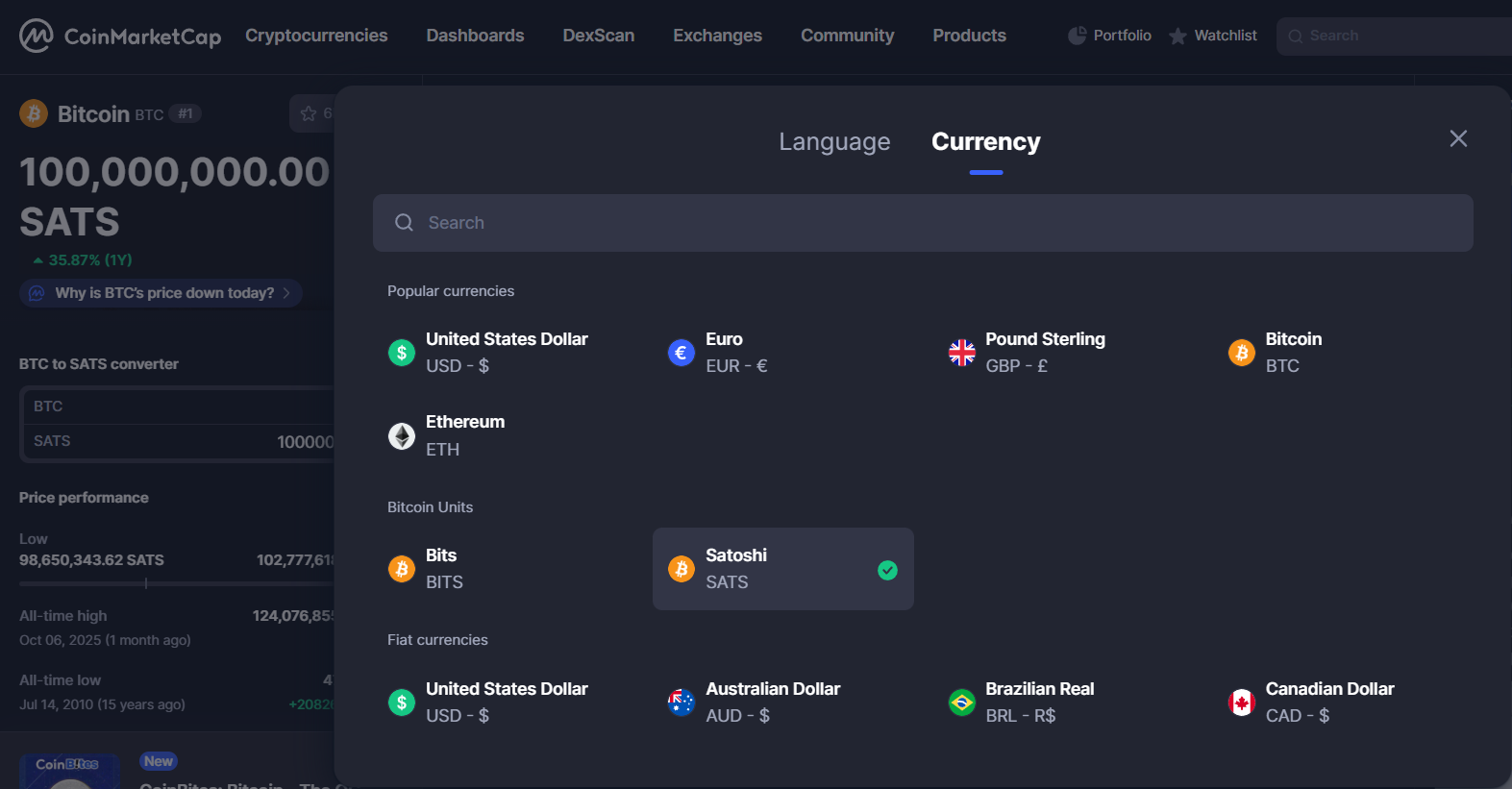1512x789 pixels.
Task: Close the currency dialog with the X
Action: click(1458, 138)
